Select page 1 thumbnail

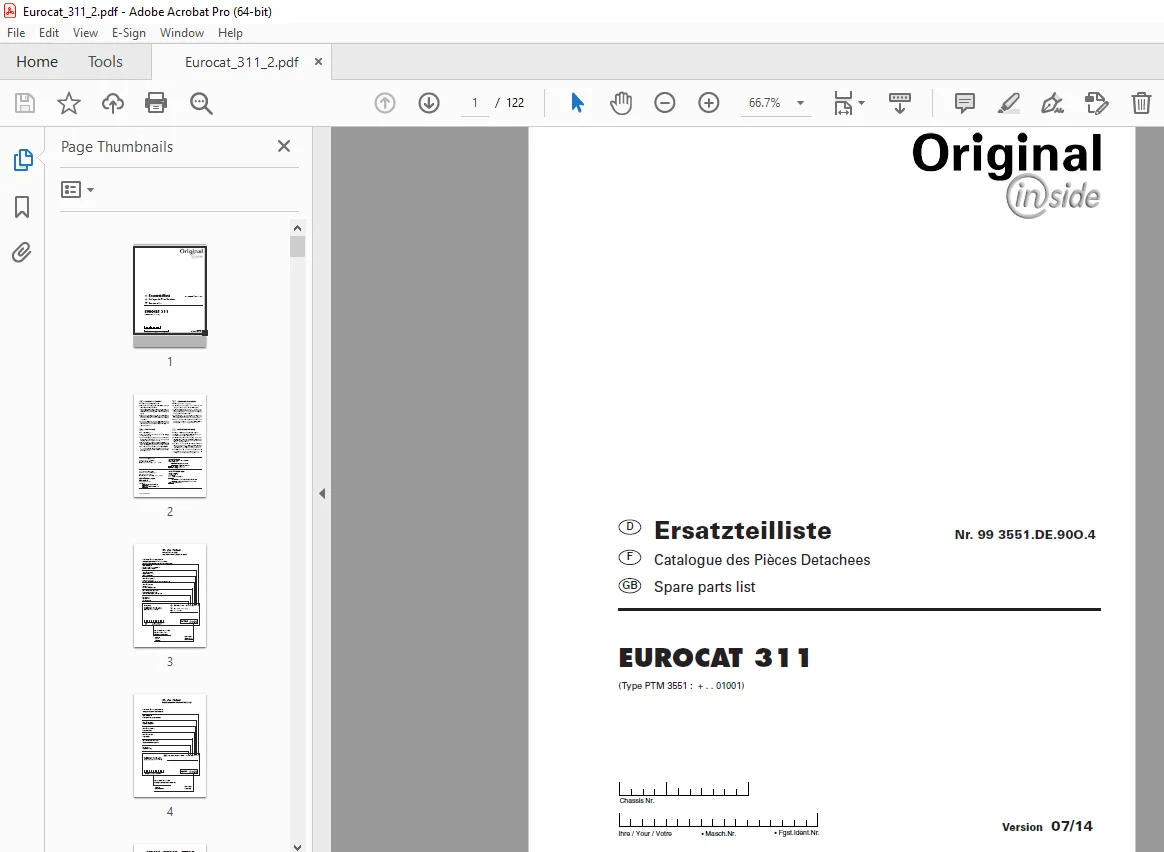[170, 295]
